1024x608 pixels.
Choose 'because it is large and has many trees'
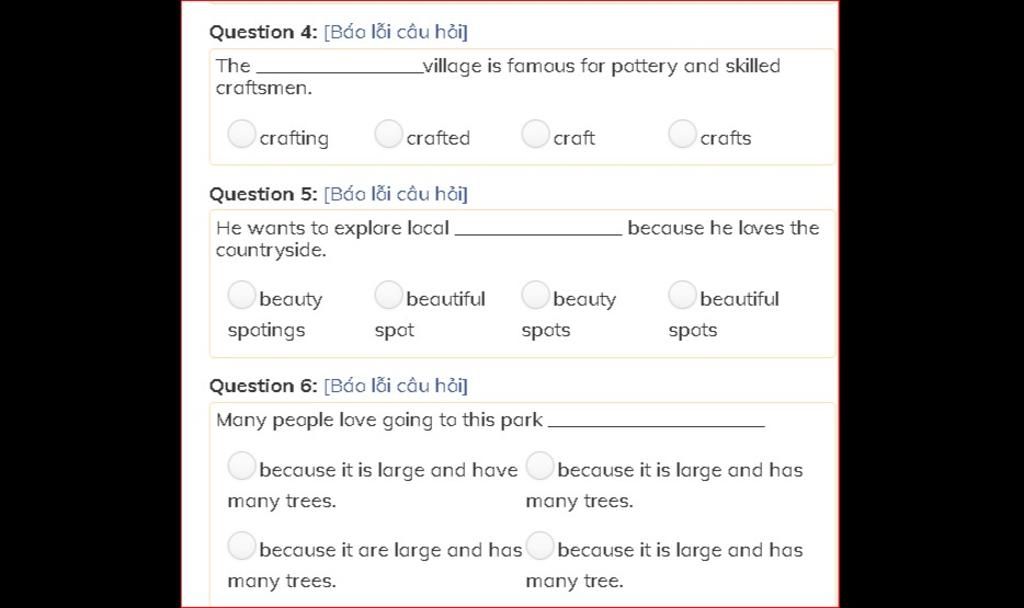539,466
